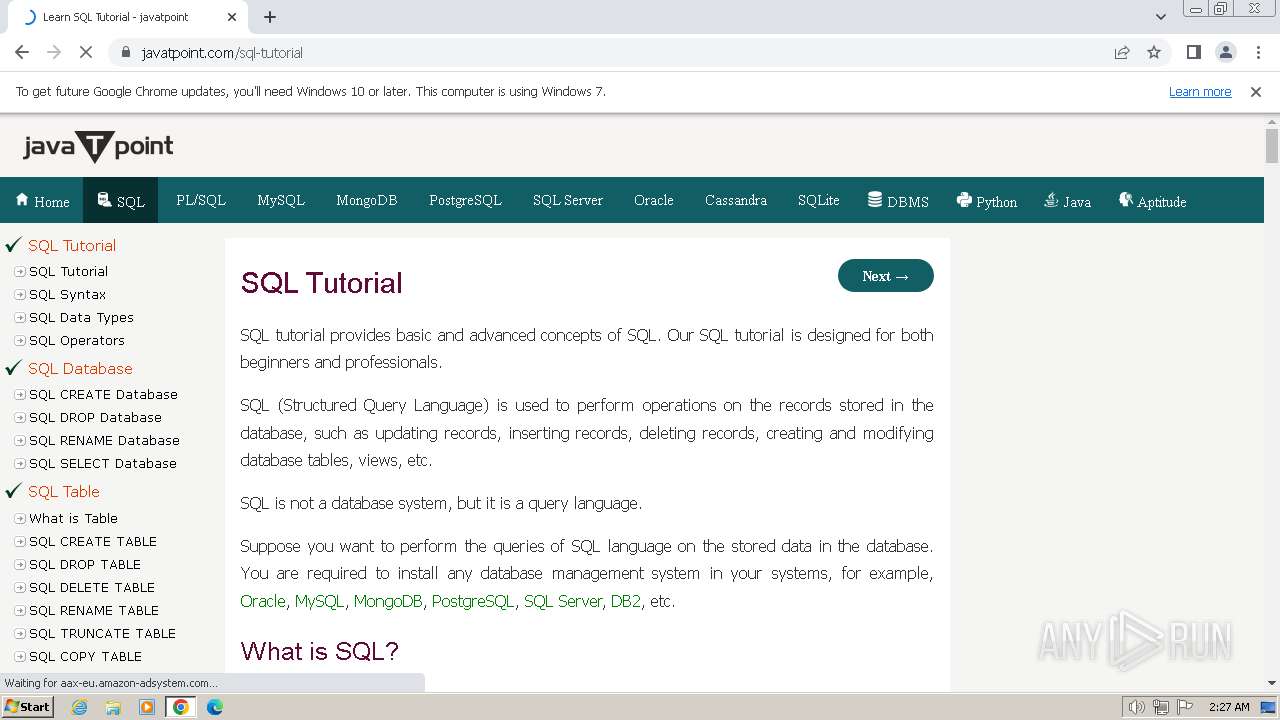Follow the MySQL link in the paragraph
1280x720 pixels.
pos(319,601)
